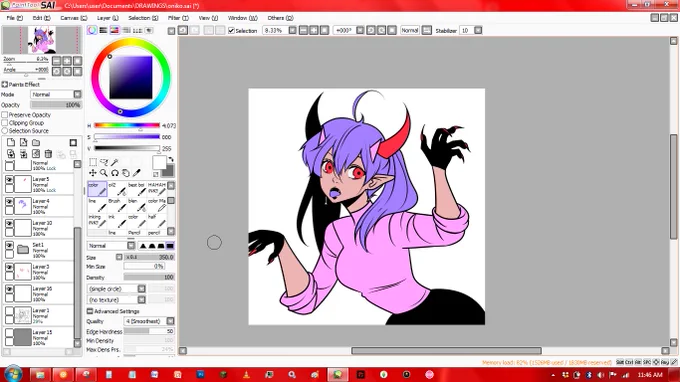Select the lasso selection tool
Screen dimensions: 680x382
click(104, 162)
